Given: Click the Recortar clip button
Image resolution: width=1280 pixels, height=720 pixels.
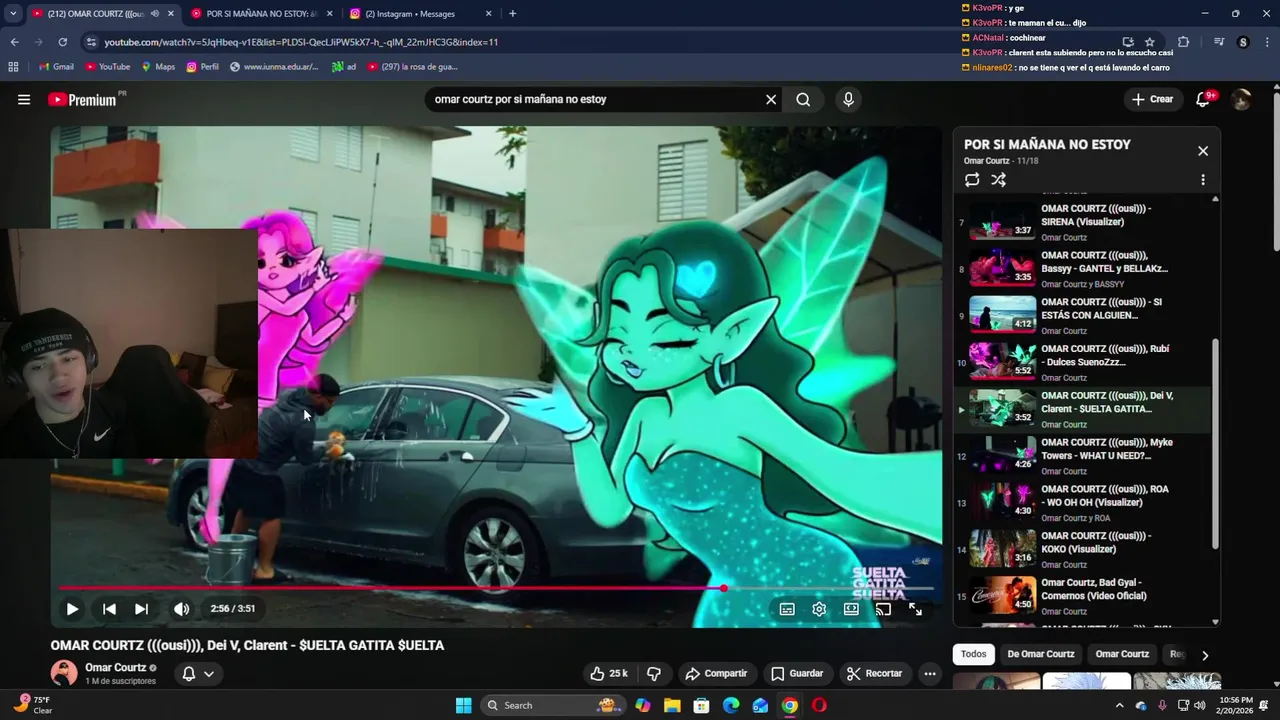Looking at the screenshot, I should [x=874, y=674].
